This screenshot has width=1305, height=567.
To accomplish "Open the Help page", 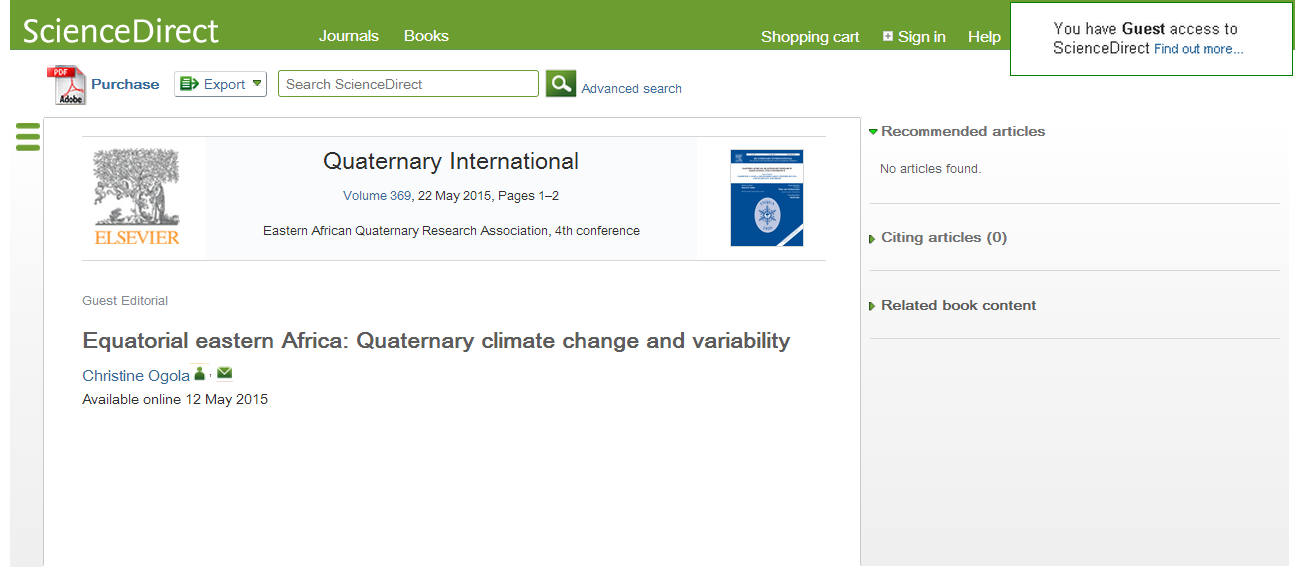I will tap(984, 37).
